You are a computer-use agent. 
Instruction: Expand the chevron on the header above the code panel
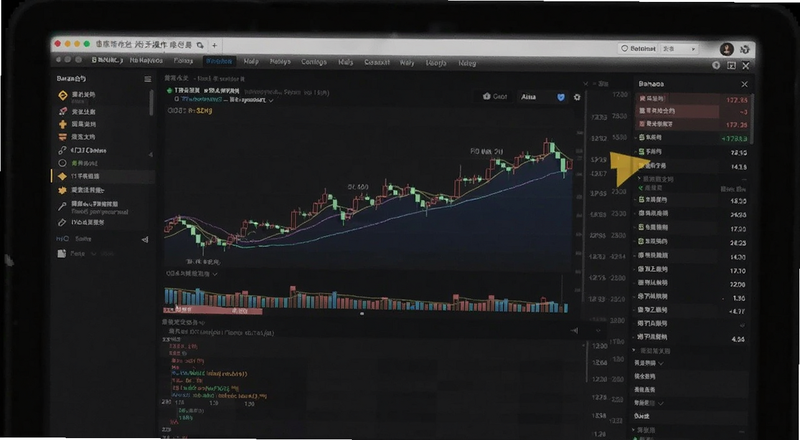coord(202,323)
